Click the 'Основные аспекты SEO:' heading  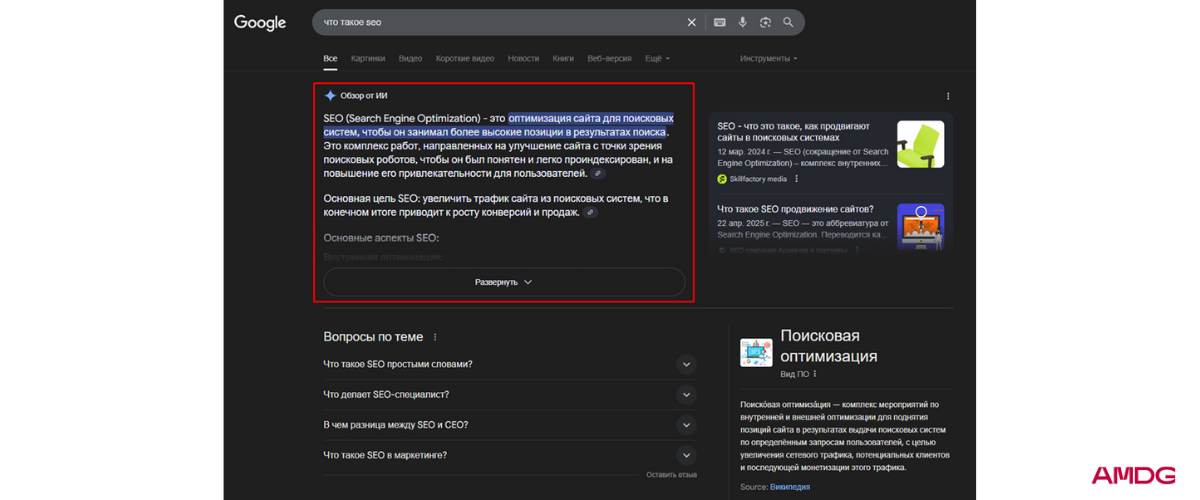(381, 238)
